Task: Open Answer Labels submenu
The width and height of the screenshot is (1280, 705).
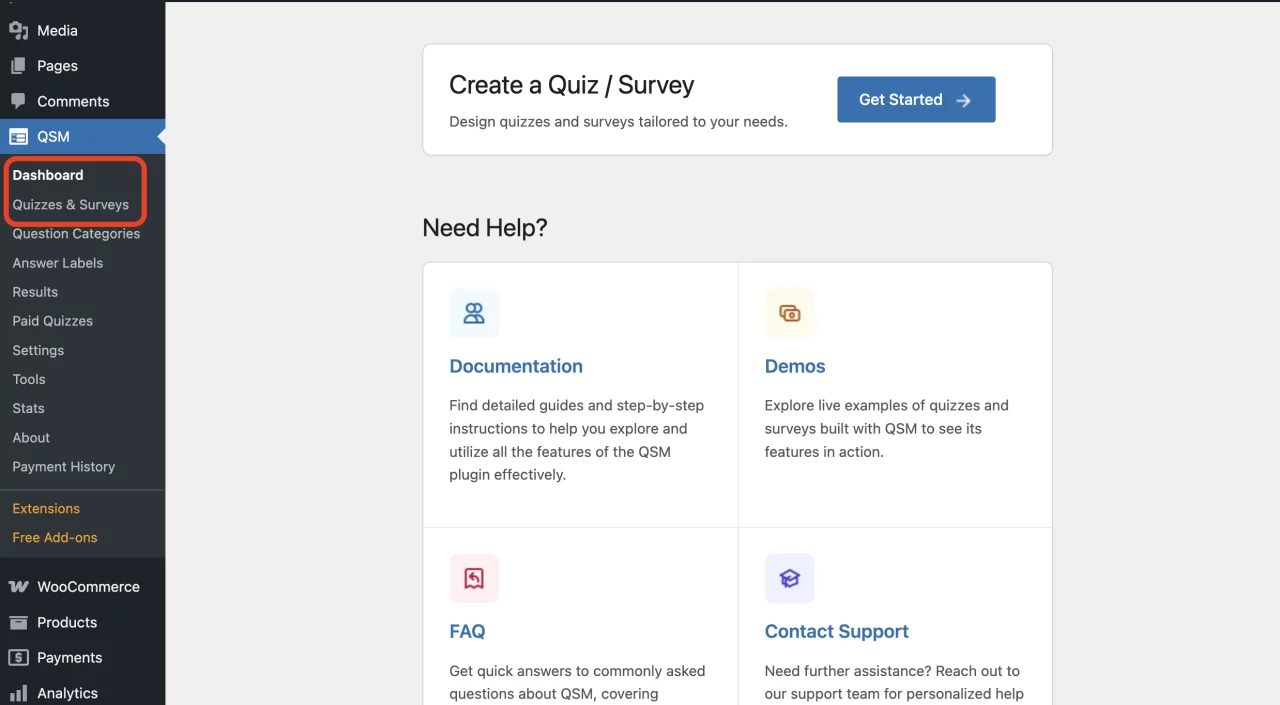Action: click(58, 263)
